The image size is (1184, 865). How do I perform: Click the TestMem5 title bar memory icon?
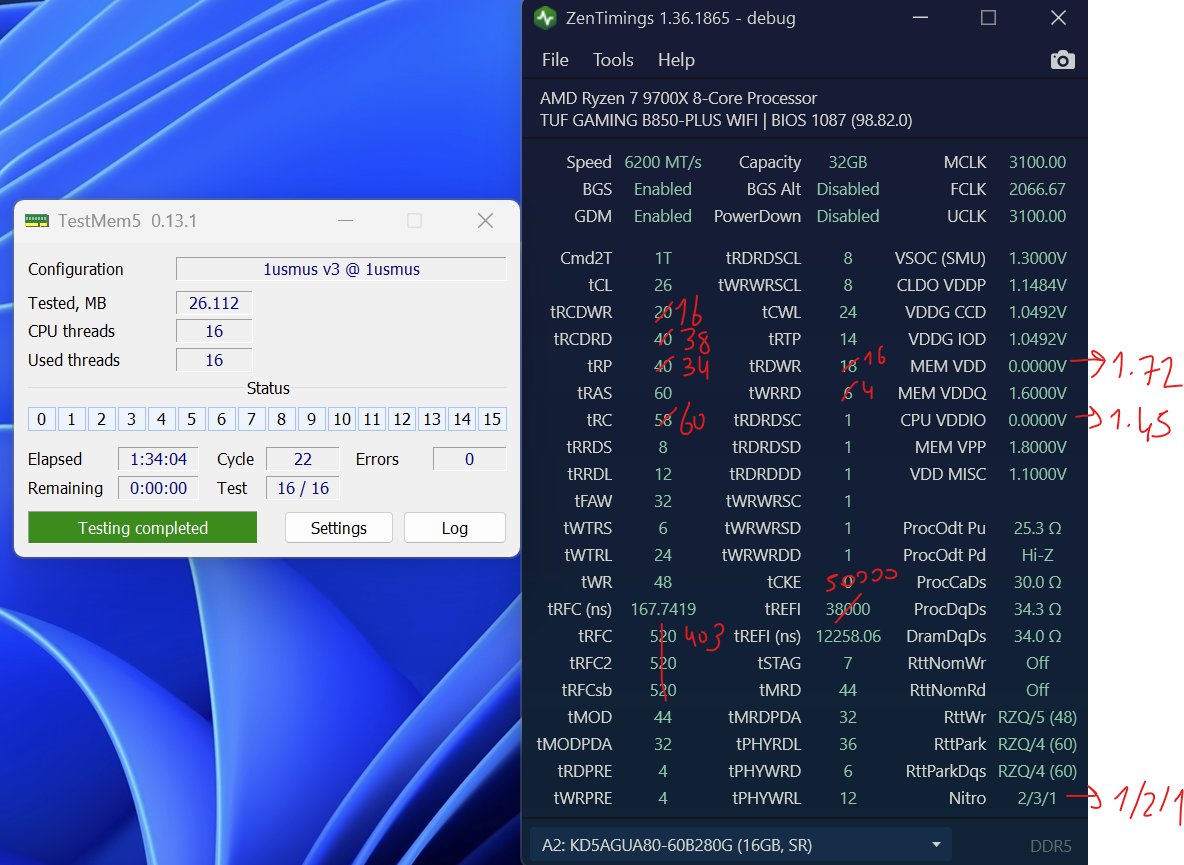[x=36, y=220]
